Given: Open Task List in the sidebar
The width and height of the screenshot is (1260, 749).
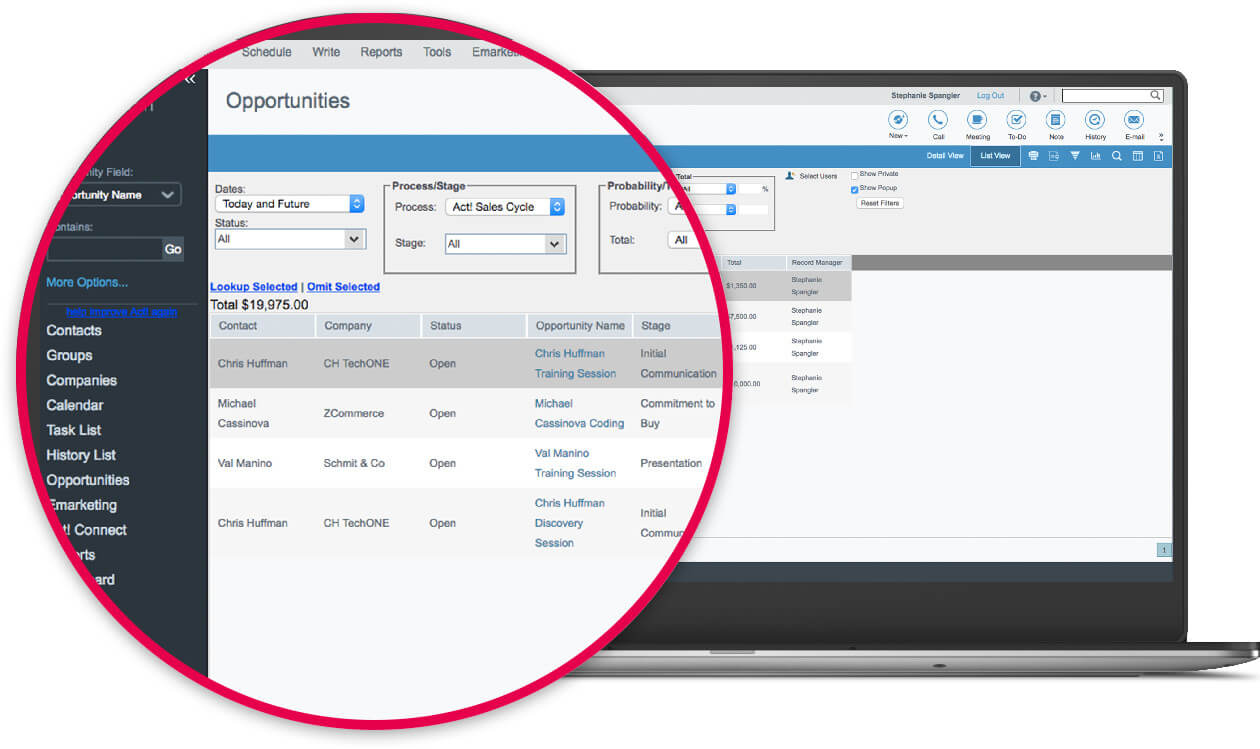Looking at the screenshot, I should click(74, 430).
